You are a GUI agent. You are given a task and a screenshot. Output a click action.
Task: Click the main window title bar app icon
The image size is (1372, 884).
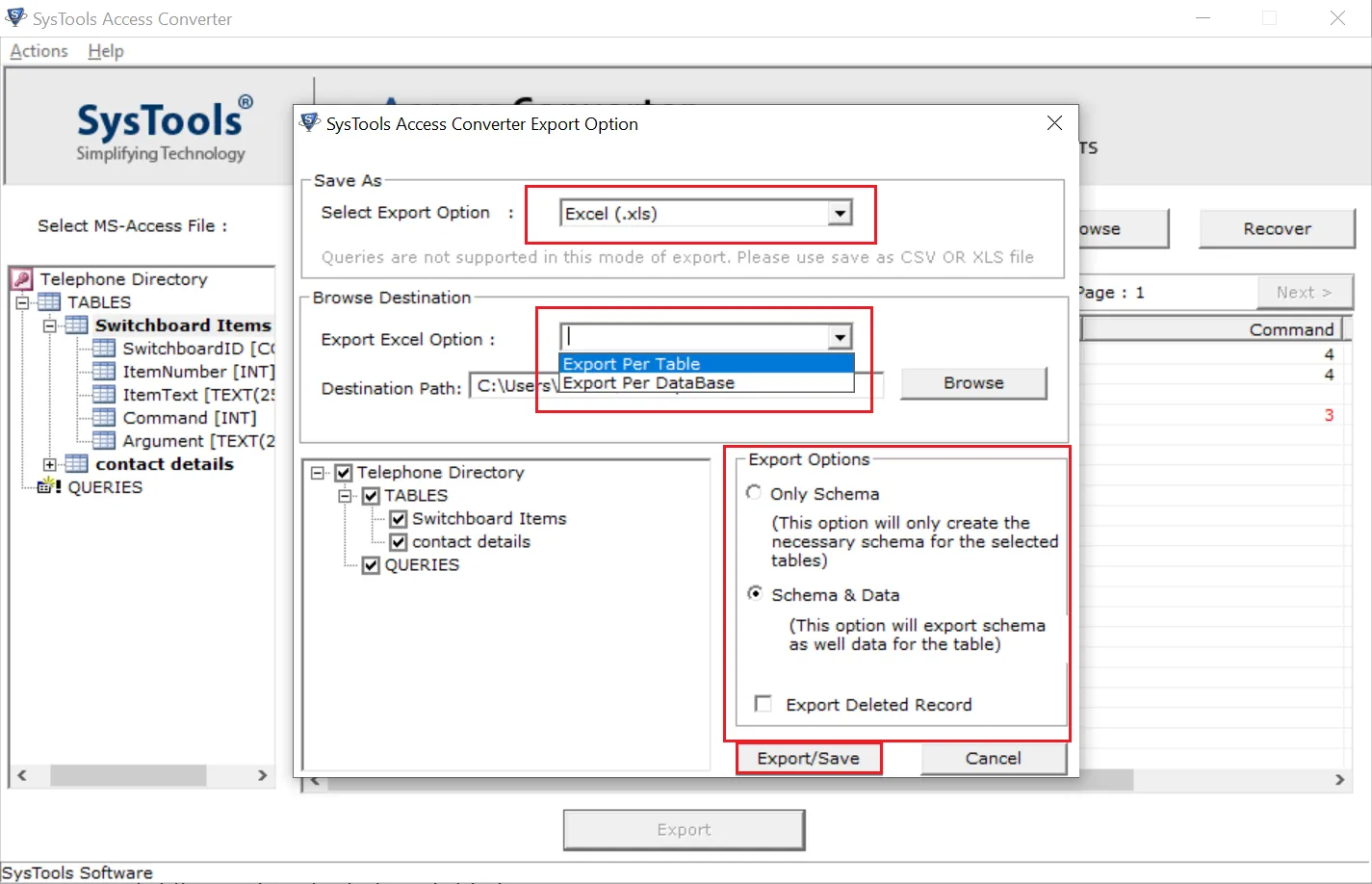coord(15,17)
